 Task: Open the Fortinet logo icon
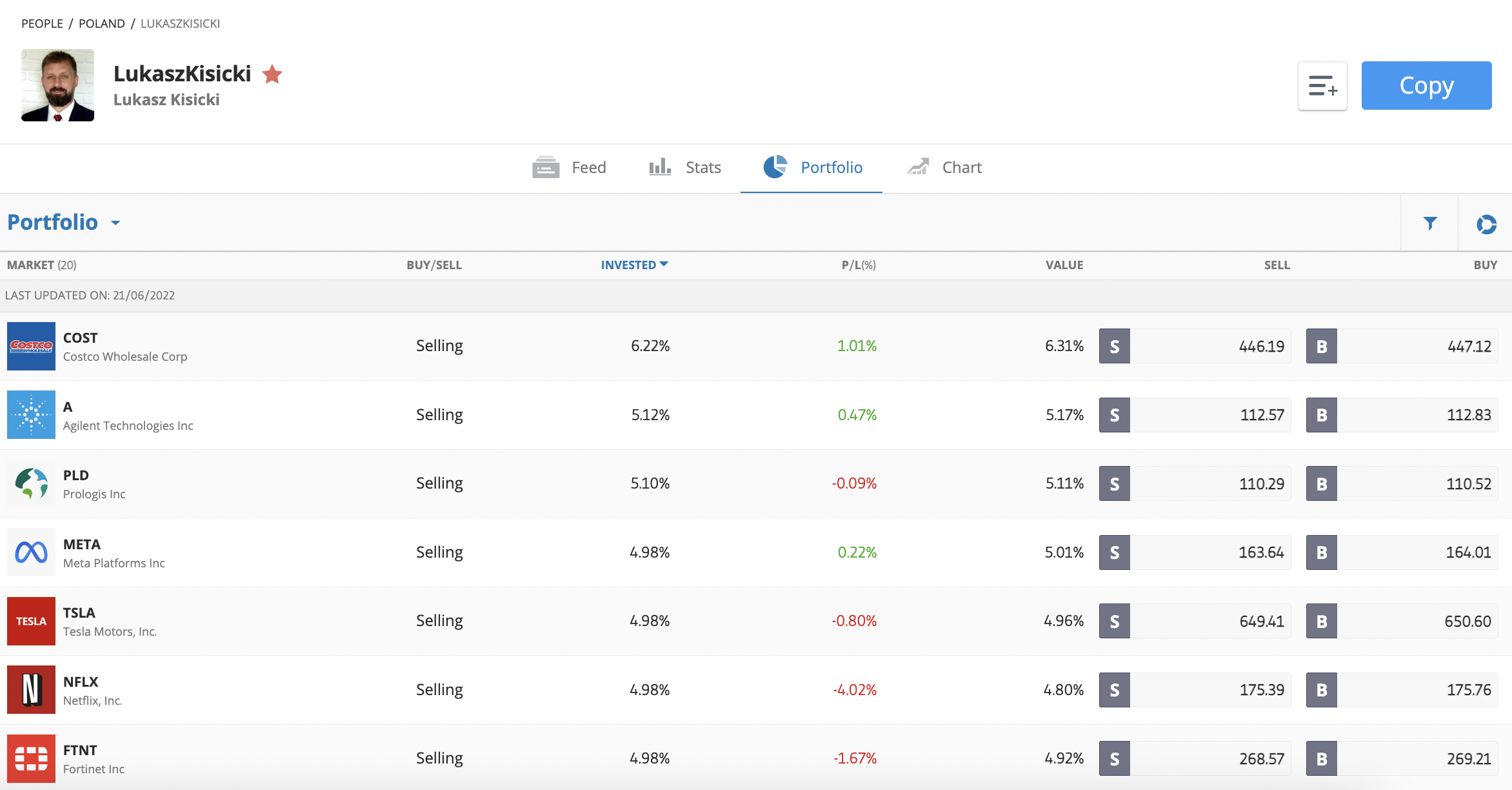pyautogui.click(x=31, y=758)
